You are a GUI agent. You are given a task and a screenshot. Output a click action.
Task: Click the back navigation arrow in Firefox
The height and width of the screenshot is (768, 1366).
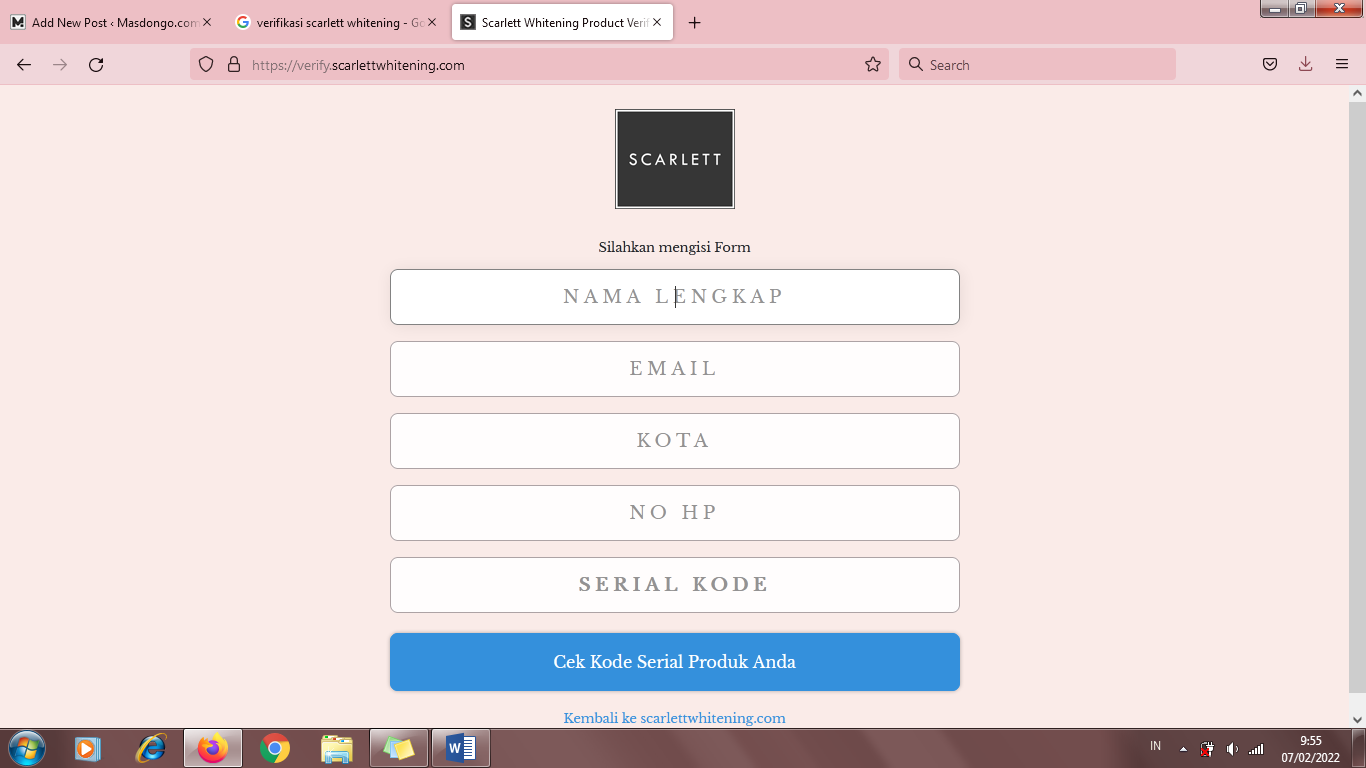coord(23,63)
